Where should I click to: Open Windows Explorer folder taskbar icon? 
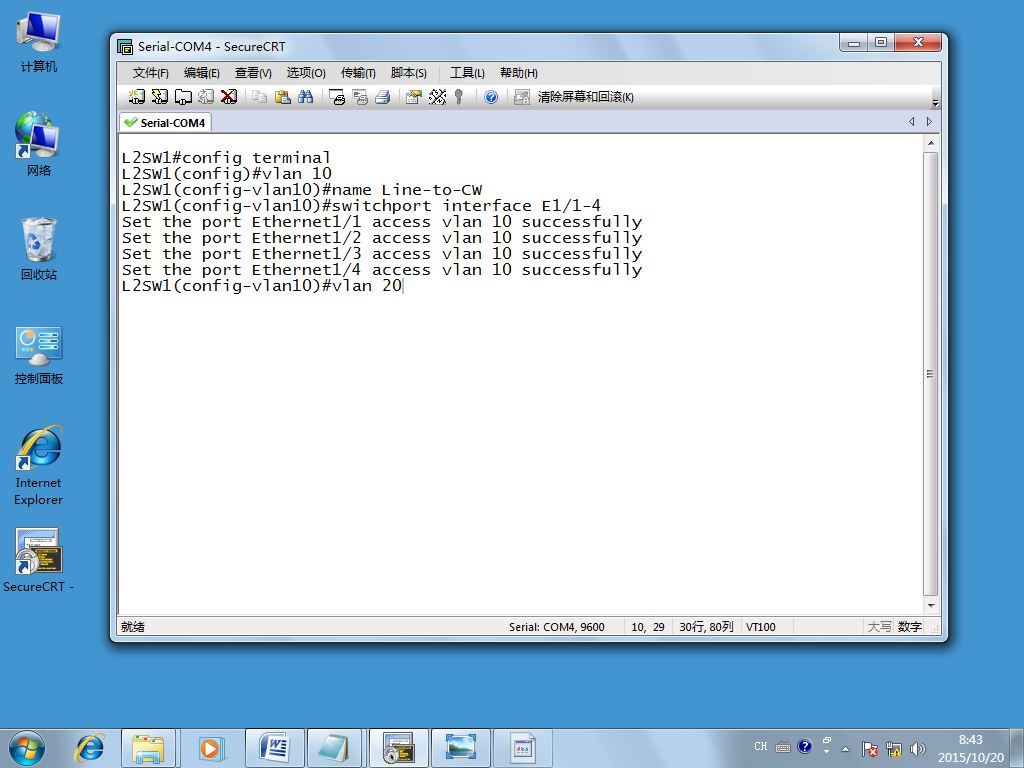point(148,748)
